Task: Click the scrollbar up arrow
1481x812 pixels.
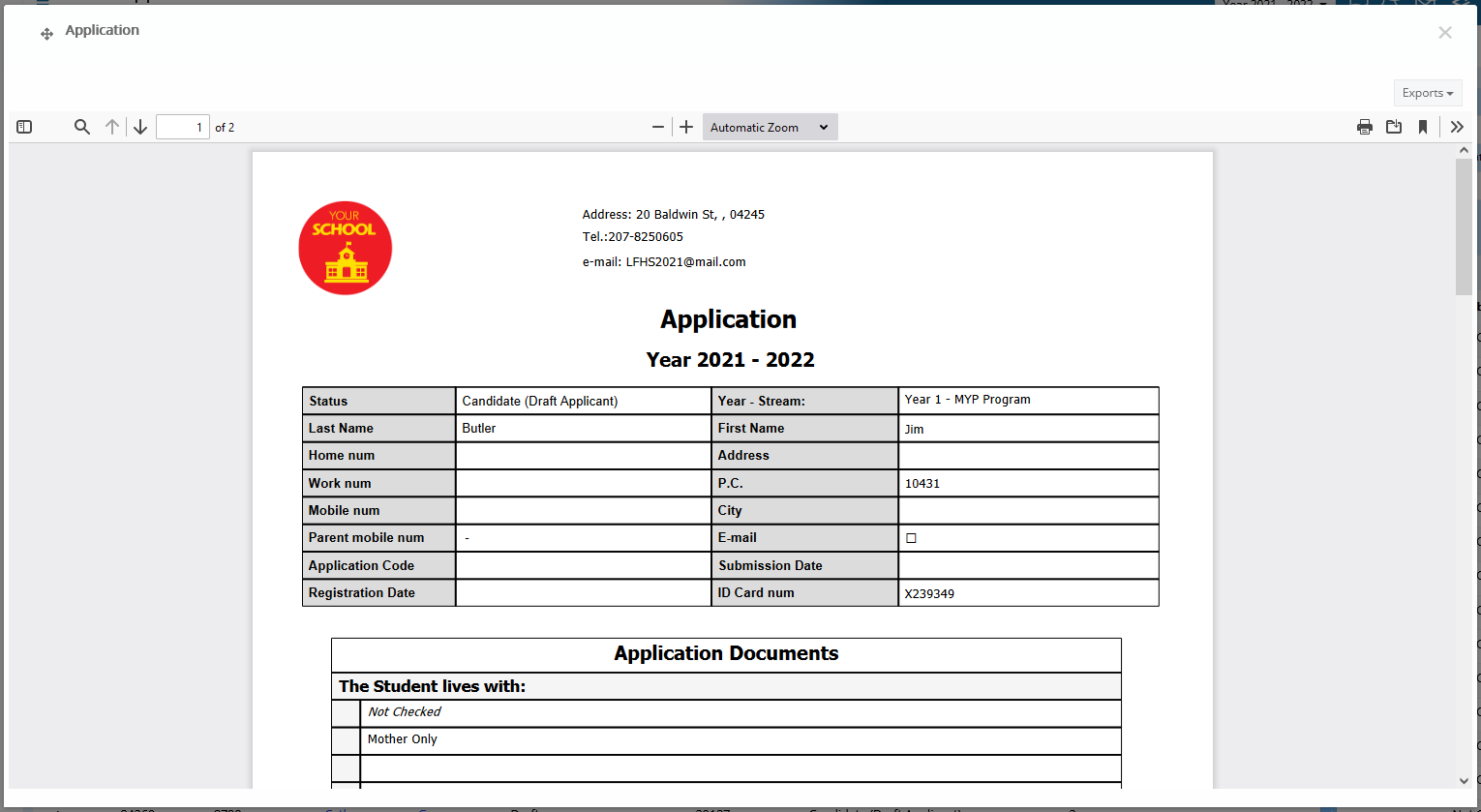Action: pyautogui.click(x=1464, y=150)
